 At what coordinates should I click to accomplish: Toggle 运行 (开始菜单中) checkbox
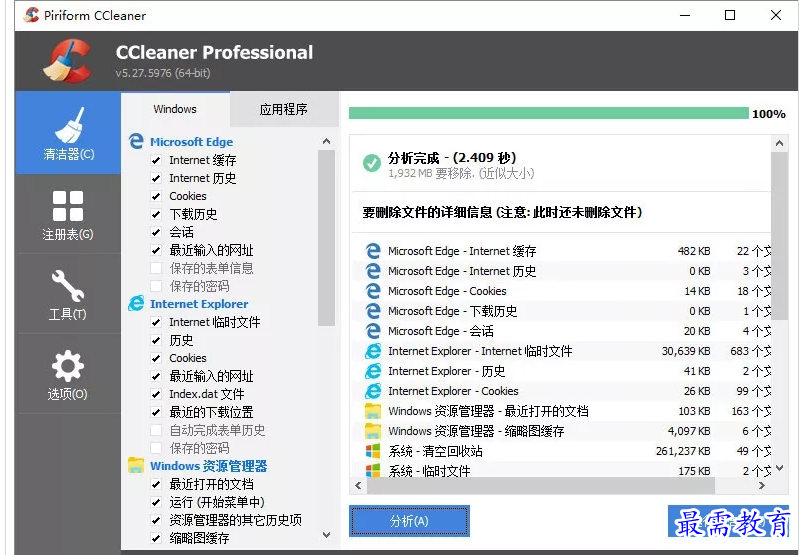pyautogui.click(x=156, y=502)
